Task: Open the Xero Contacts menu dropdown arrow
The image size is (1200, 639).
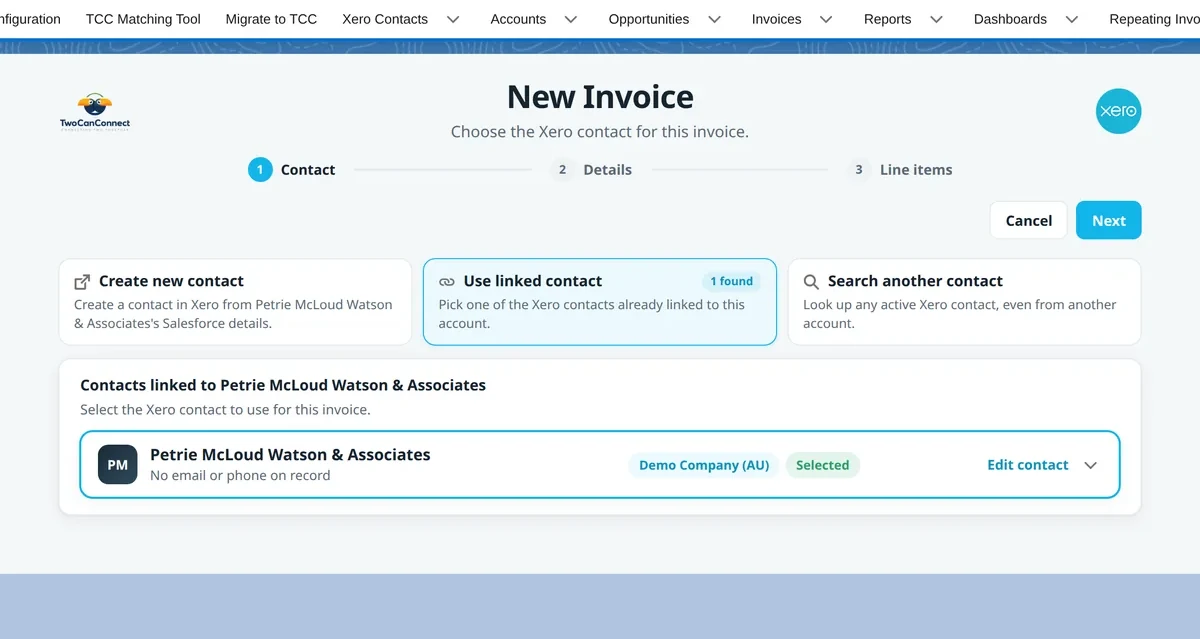Action: pyautogui.click(x=453, y=19)
